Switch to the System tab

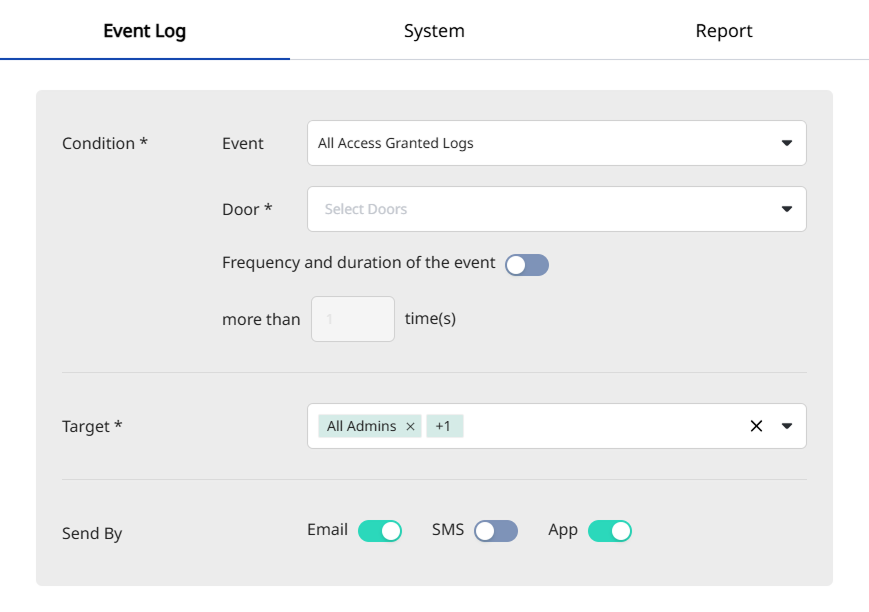pyautogui.click(x=434, y=31)
